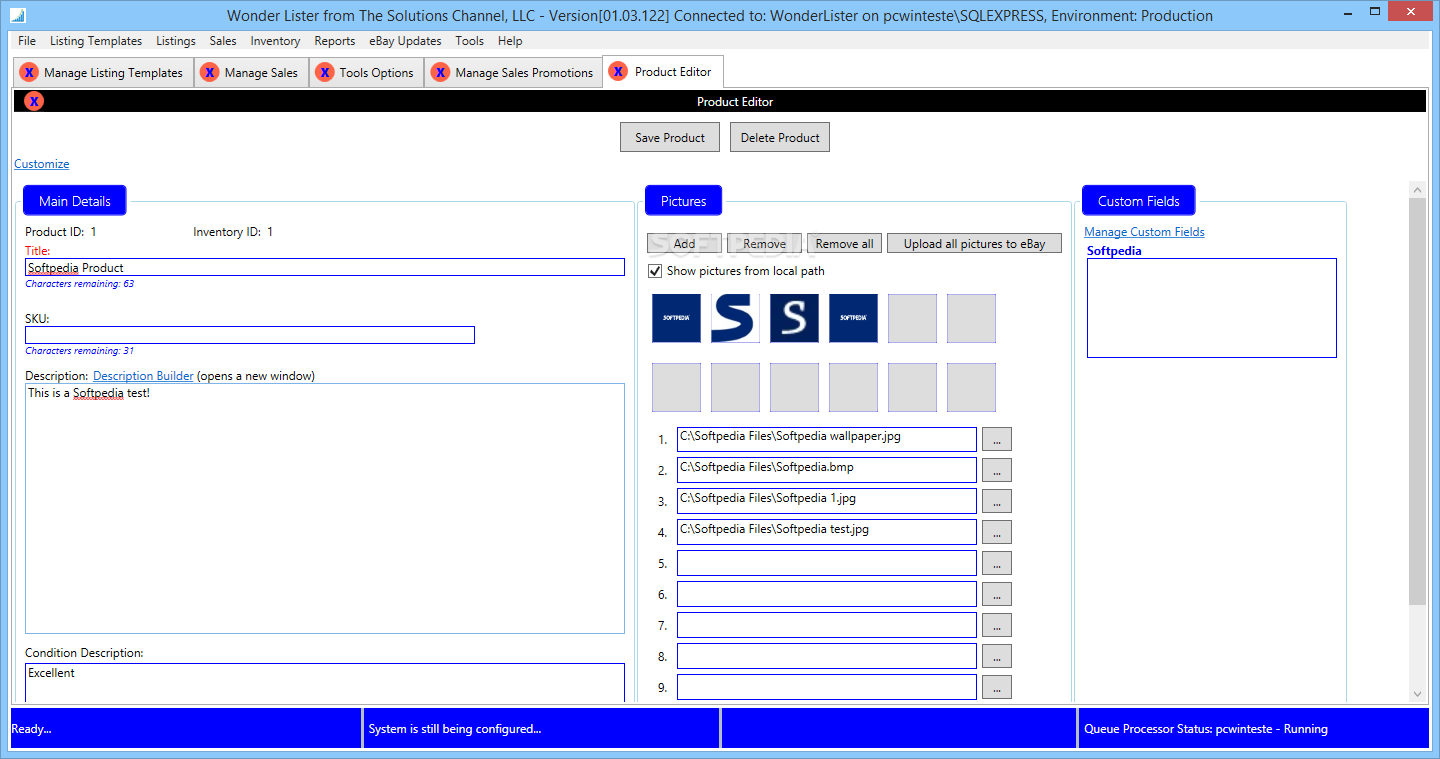Viewport: 1440px width, 759px height.
Task: Click the Remove all pictures button
Action: (x=844, y=243)
